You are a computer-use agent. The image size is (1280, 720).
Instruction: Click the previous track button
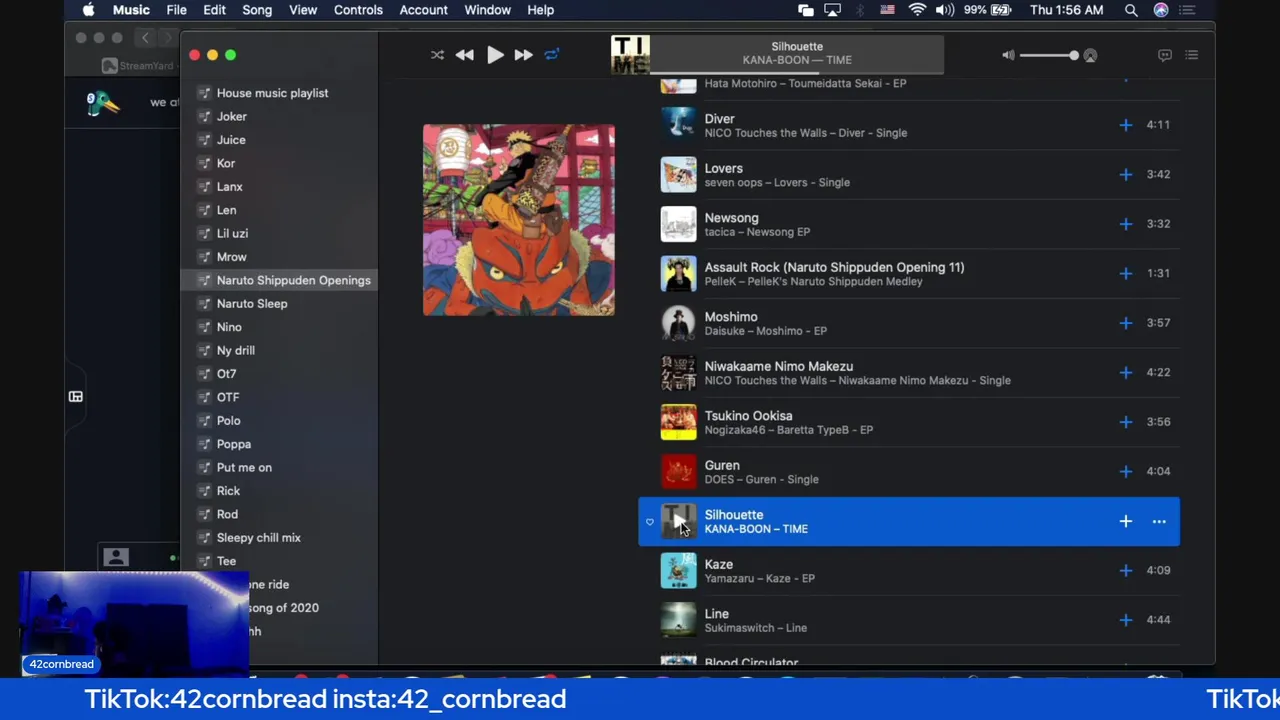pos(465,55)
